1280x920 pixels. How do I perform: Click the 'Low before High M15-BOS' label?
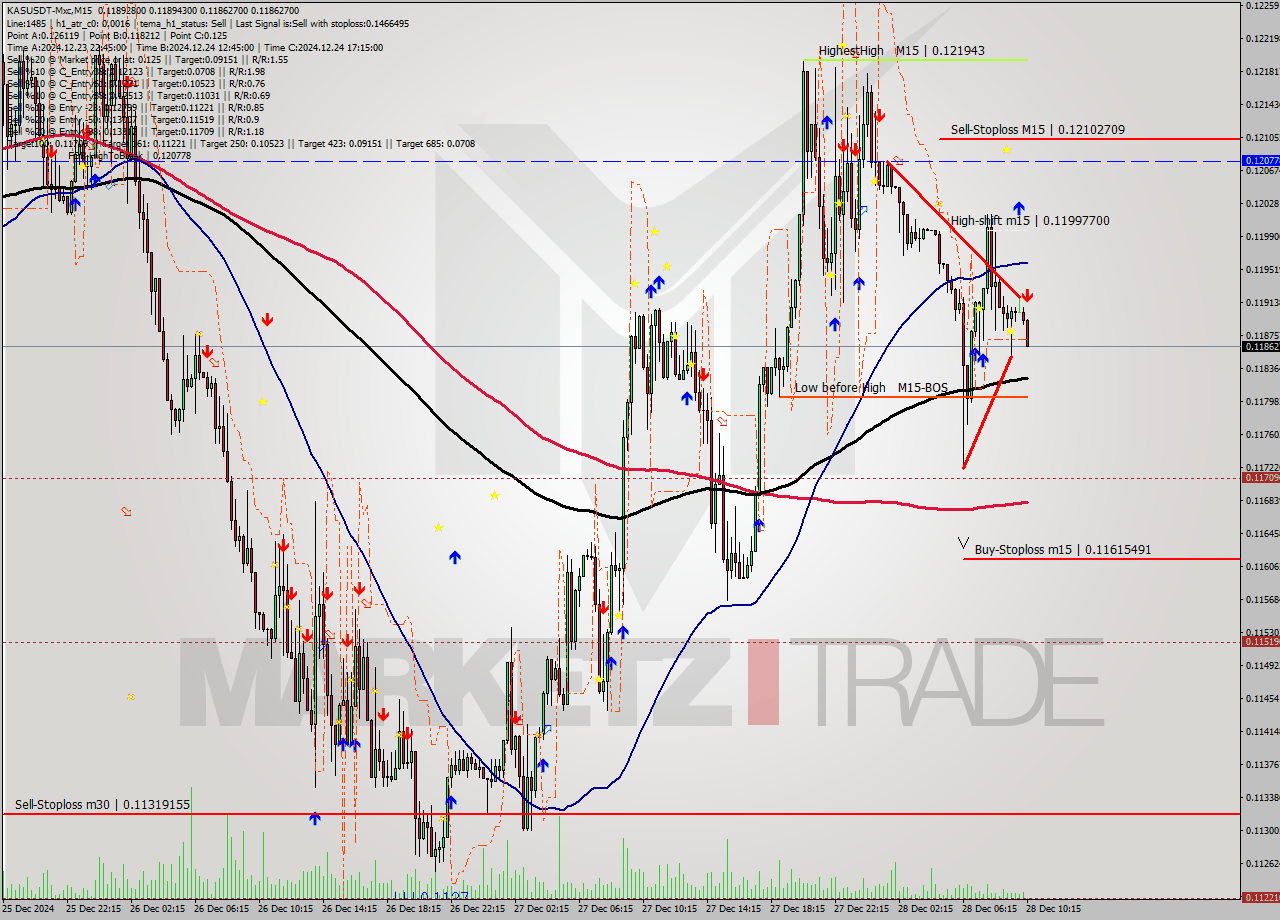coord(870,387)
